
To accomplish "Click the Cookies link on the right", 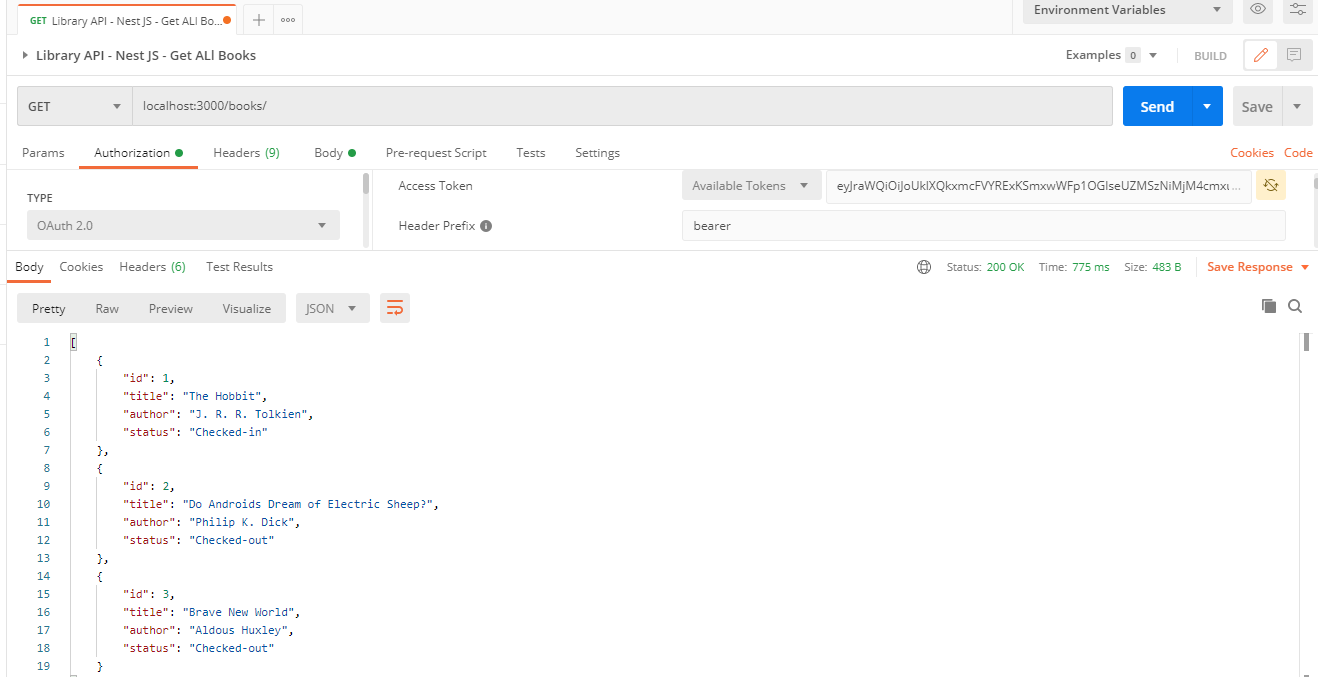I will (x=1251, y=153).
